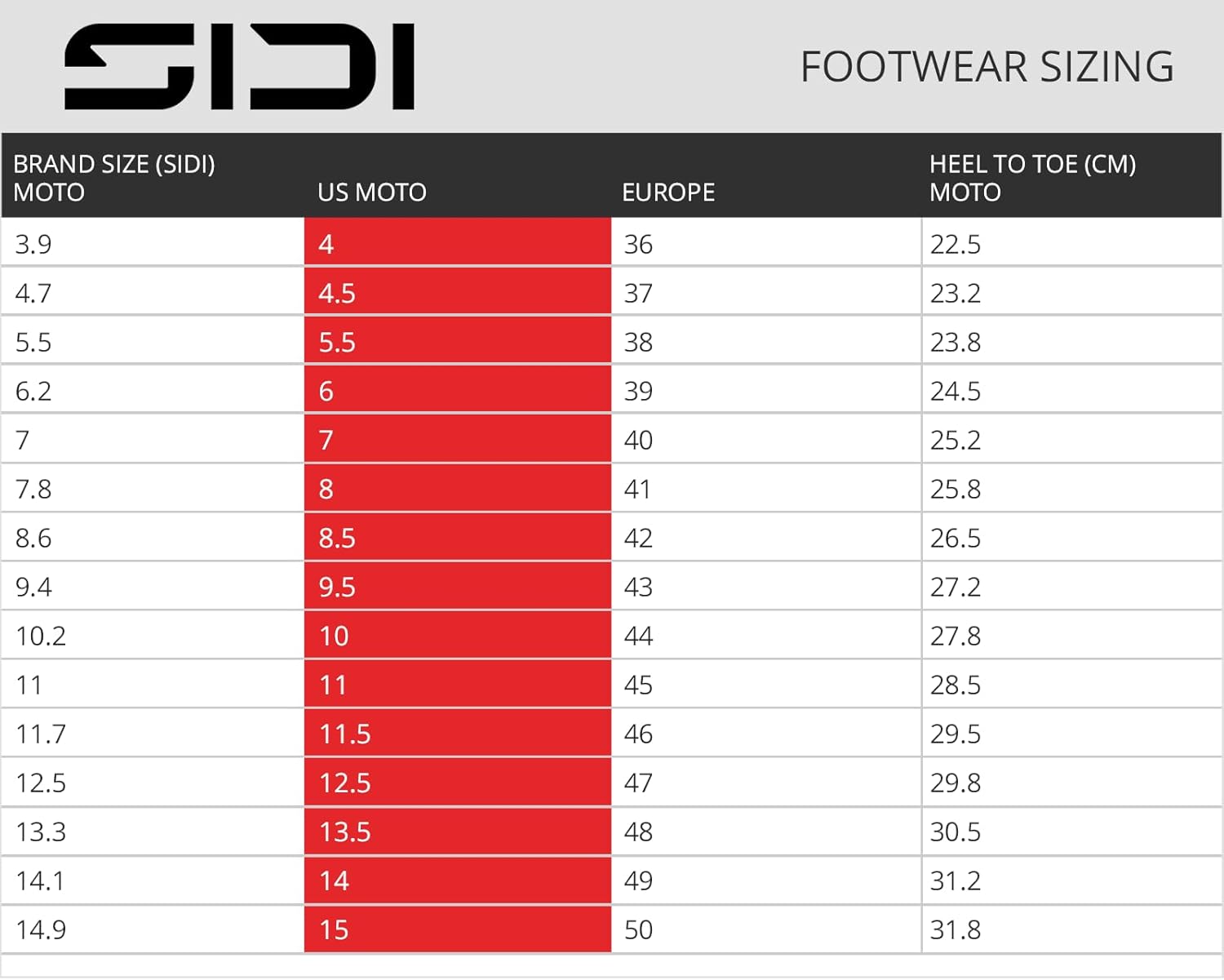
Task: Click the FOOTWEAR SIZING title
Action: tap(987, 67)
